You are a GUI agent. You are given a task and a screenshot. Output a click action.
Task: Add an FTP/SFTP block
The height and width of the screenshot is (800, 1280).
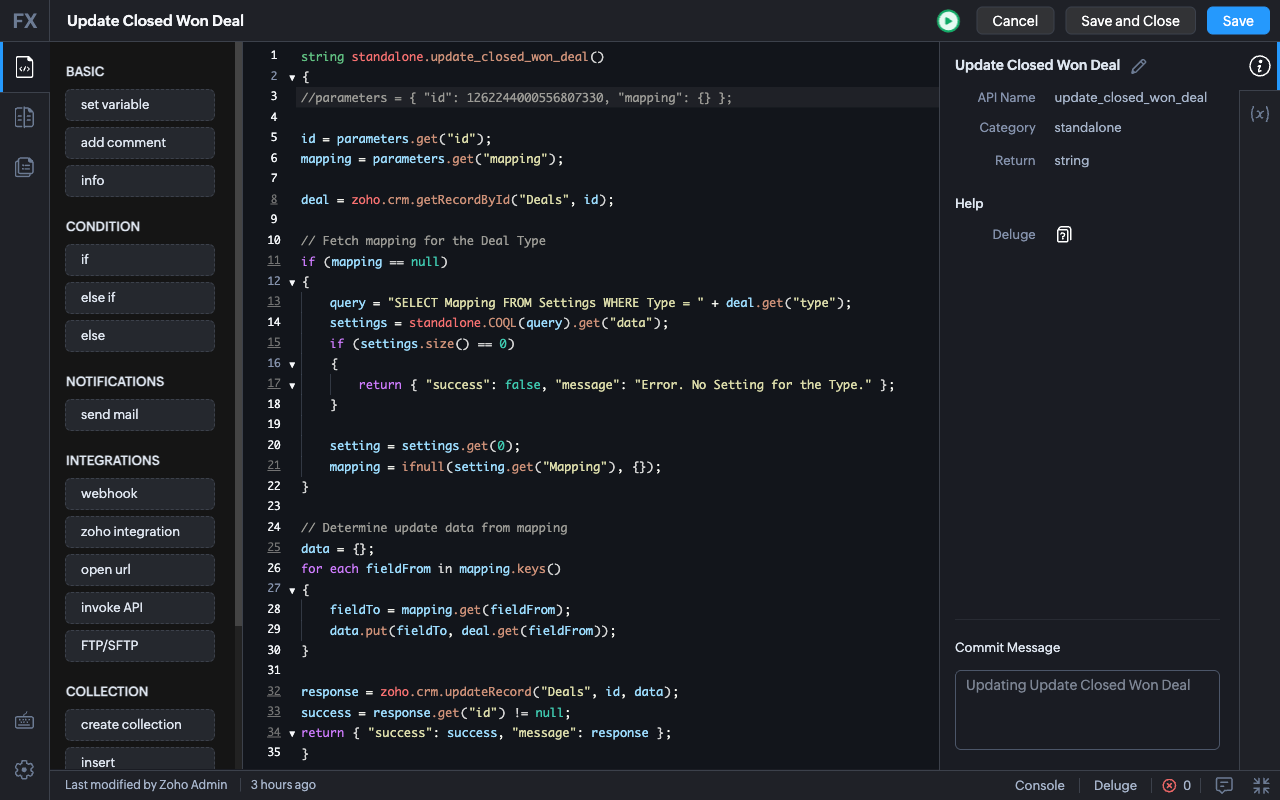pos(140,646)
